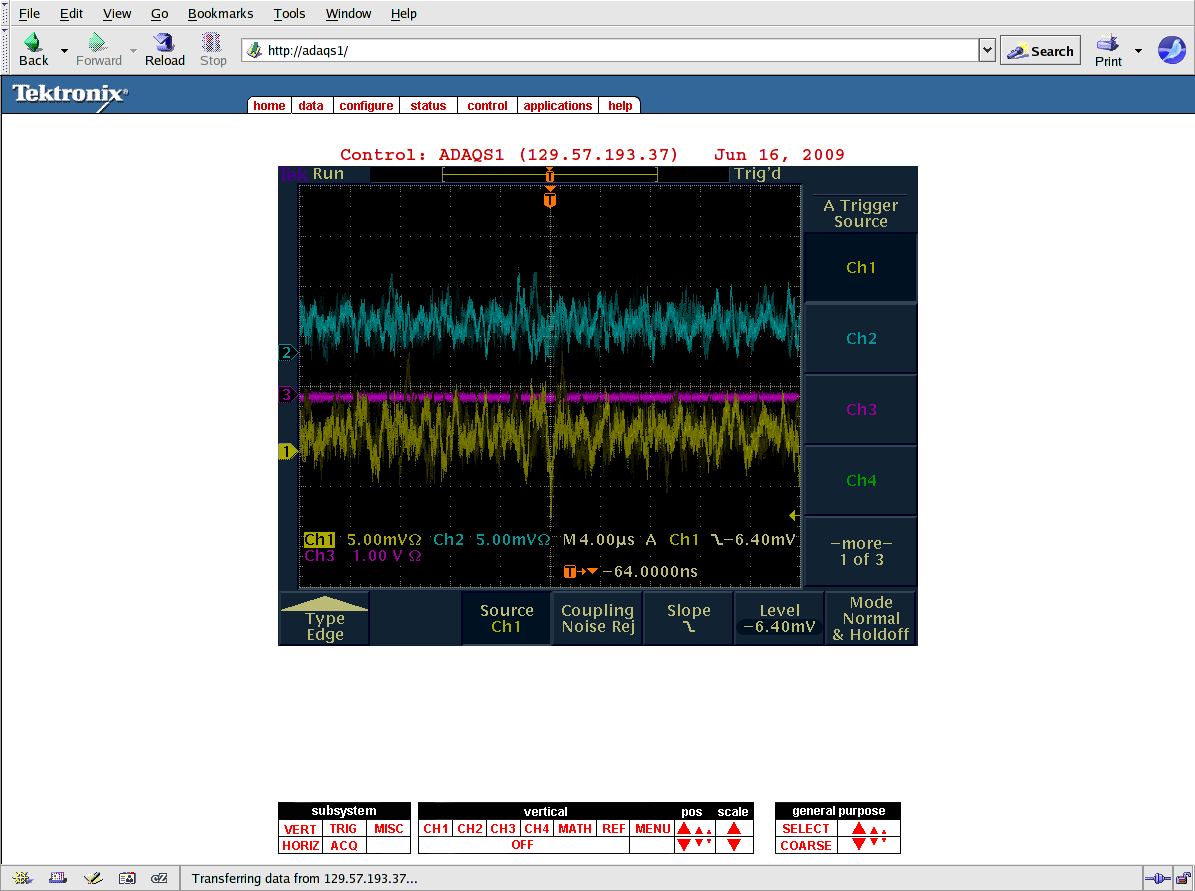Click the channel 3 ground marker
The image size is (1195, 891).
click(287, 395)
